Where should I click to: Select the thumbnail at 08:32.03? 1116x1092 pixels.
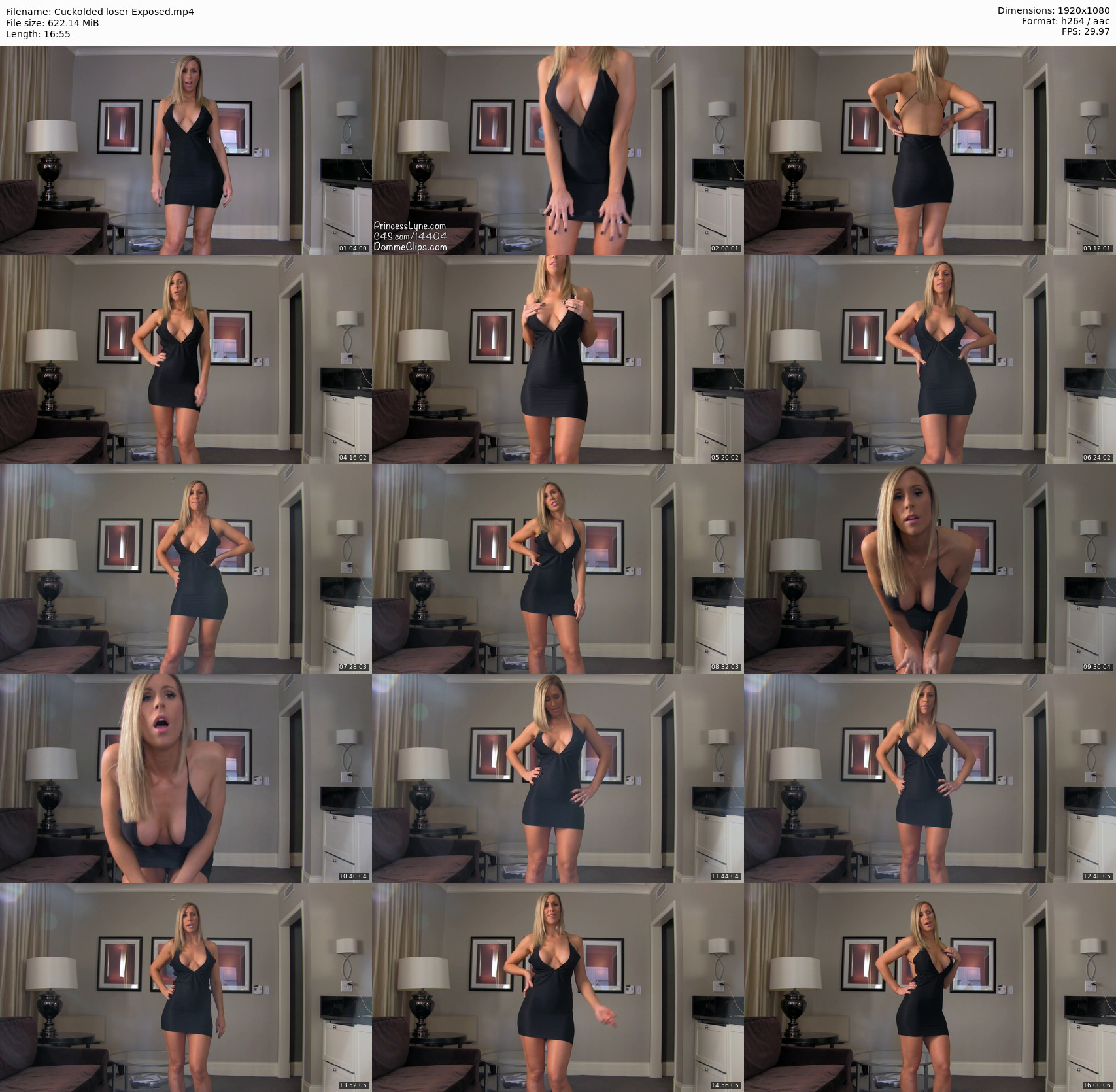pos(558,569)
